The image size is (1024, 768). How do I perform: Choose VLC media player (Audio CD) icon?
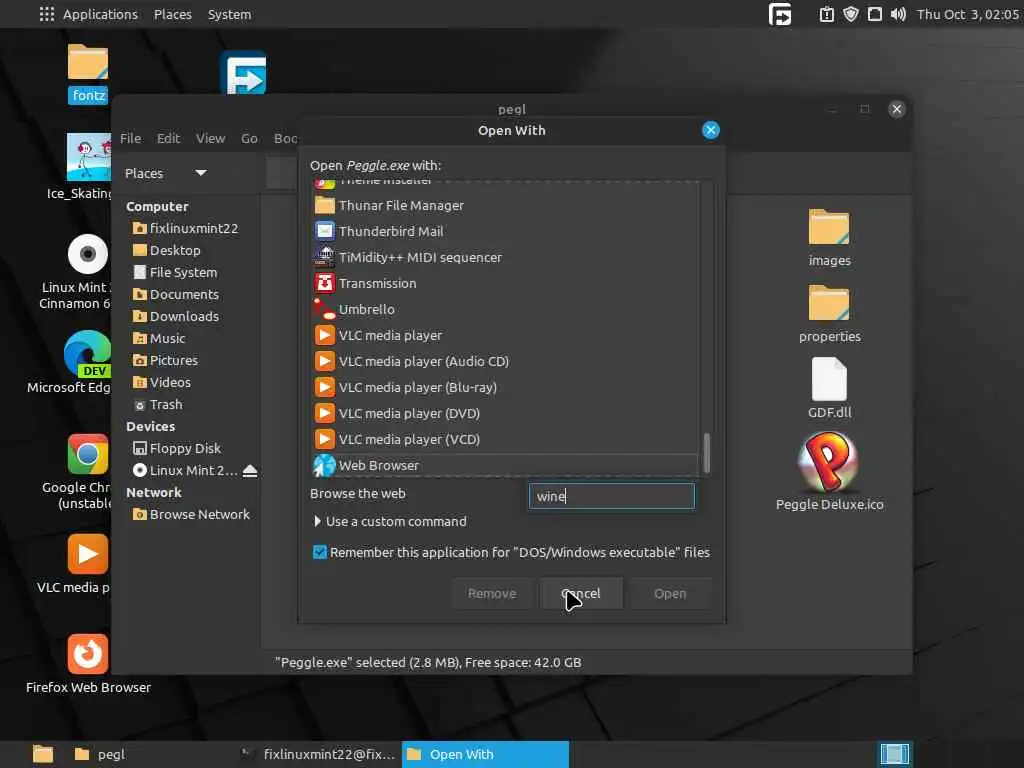[x=325, y=361]
